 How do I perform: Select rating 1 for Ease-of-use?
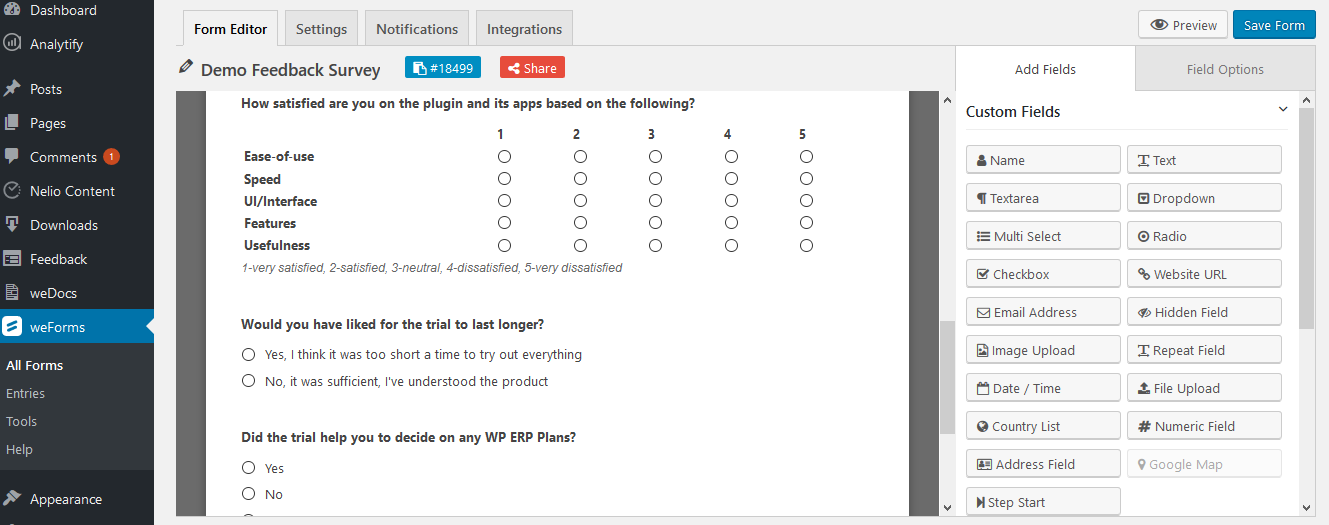[x=504, y=157]
